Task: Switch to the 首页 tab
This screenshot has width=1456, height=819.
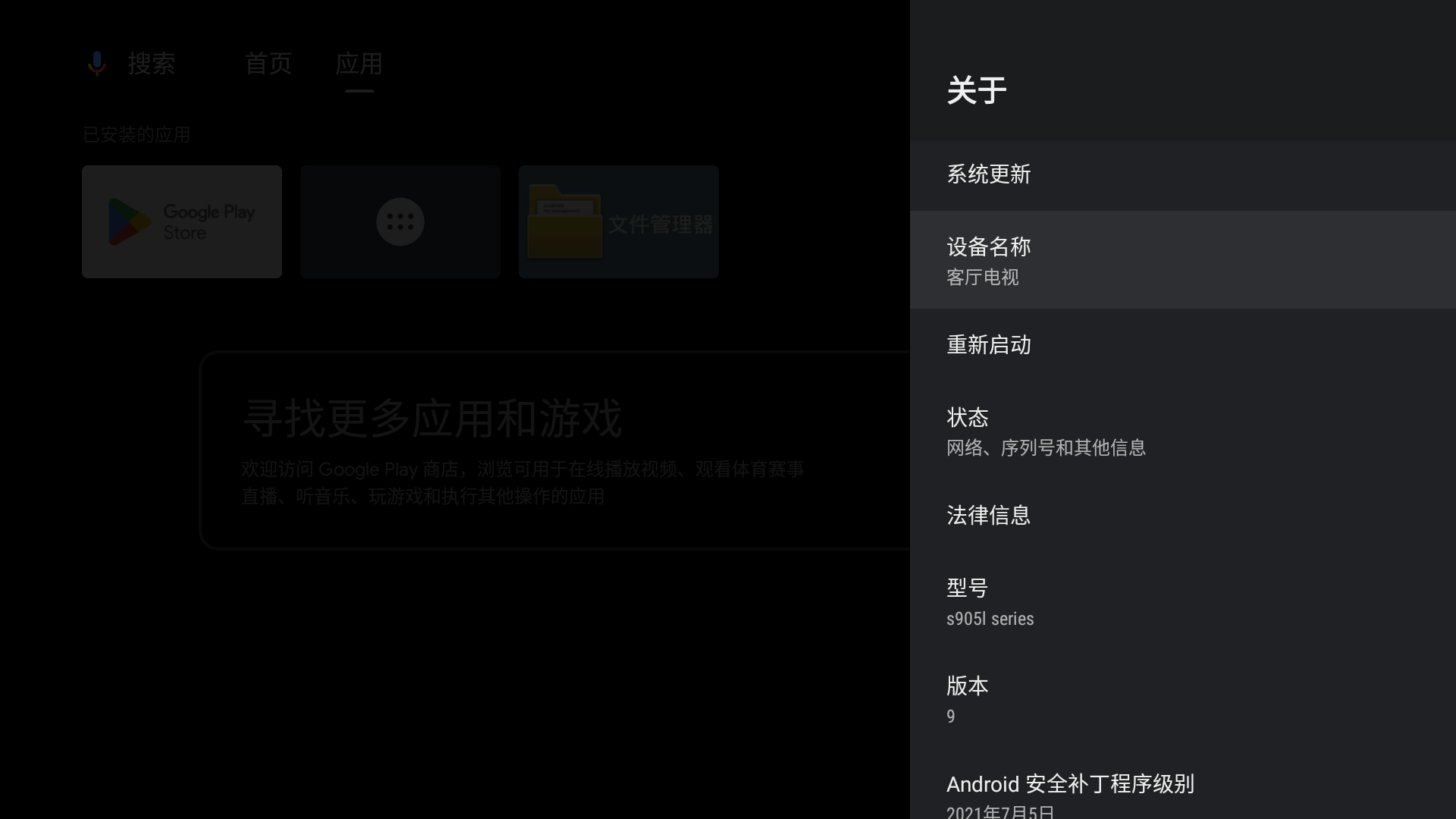Action: click(x=267, y=64)
